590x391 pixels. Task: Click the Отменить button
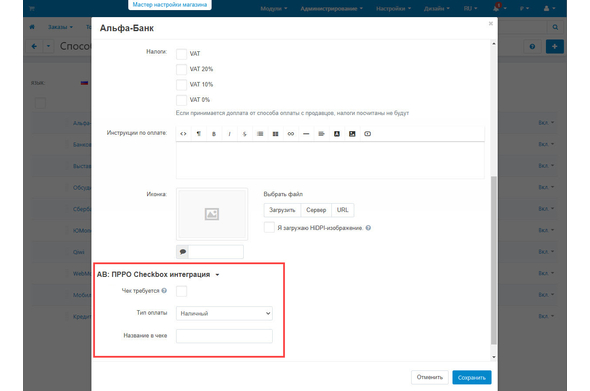(x=430, y=377)
